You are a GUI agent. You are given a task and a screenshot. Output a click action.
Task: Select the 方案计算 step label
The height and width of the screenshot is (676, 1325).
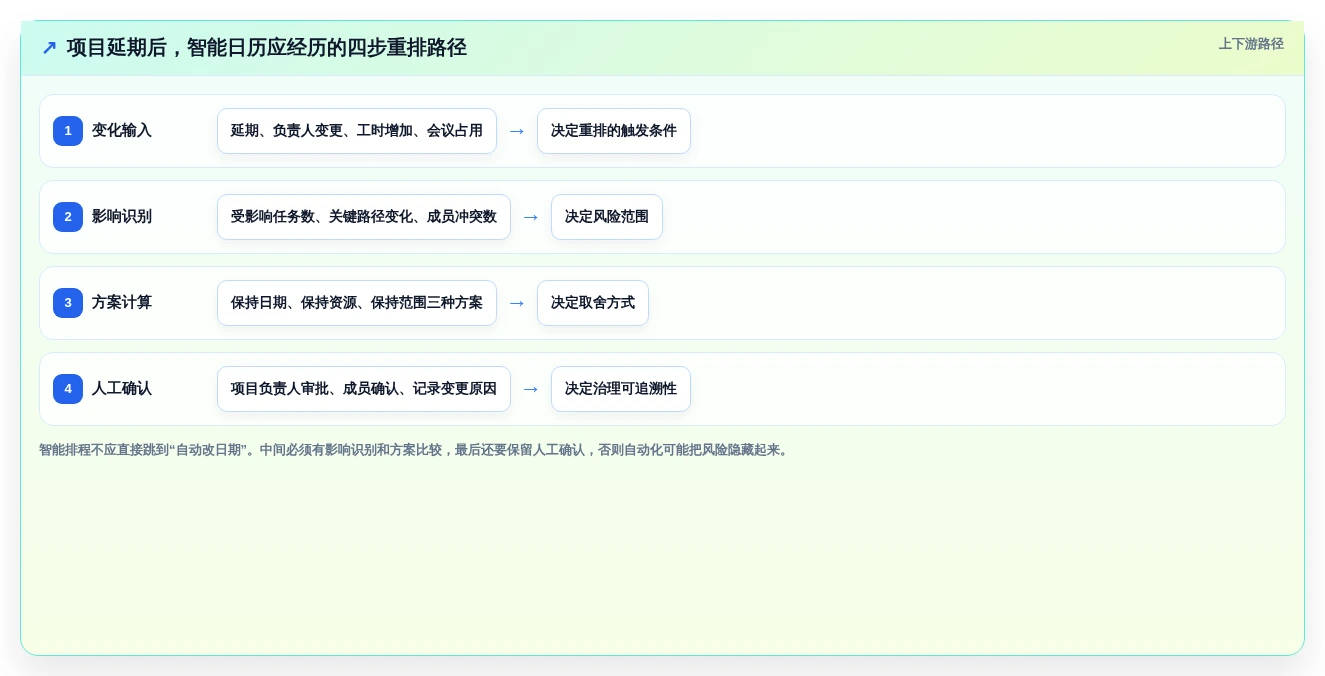coord(122,303)
